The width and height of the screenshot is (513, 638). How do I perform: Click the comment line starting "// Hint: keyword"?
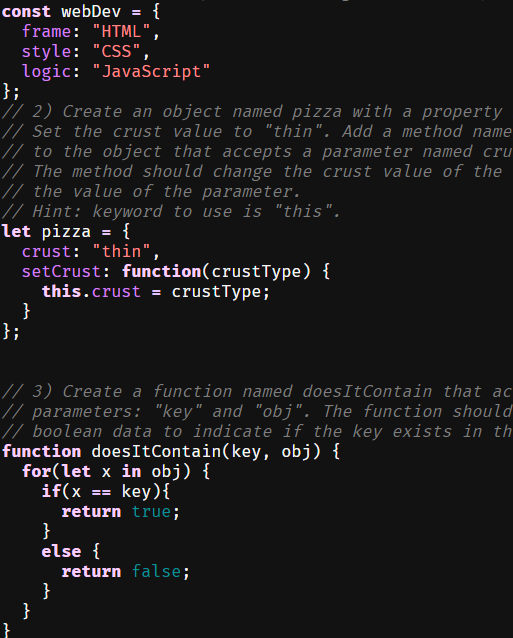pyautogui.click(x=171, y=212)
